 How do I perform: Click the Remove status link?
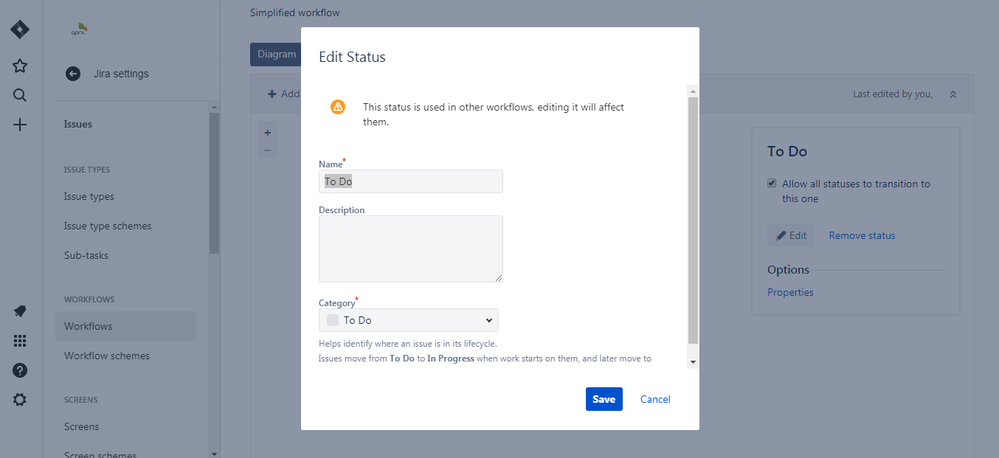(x=862, y=236)
